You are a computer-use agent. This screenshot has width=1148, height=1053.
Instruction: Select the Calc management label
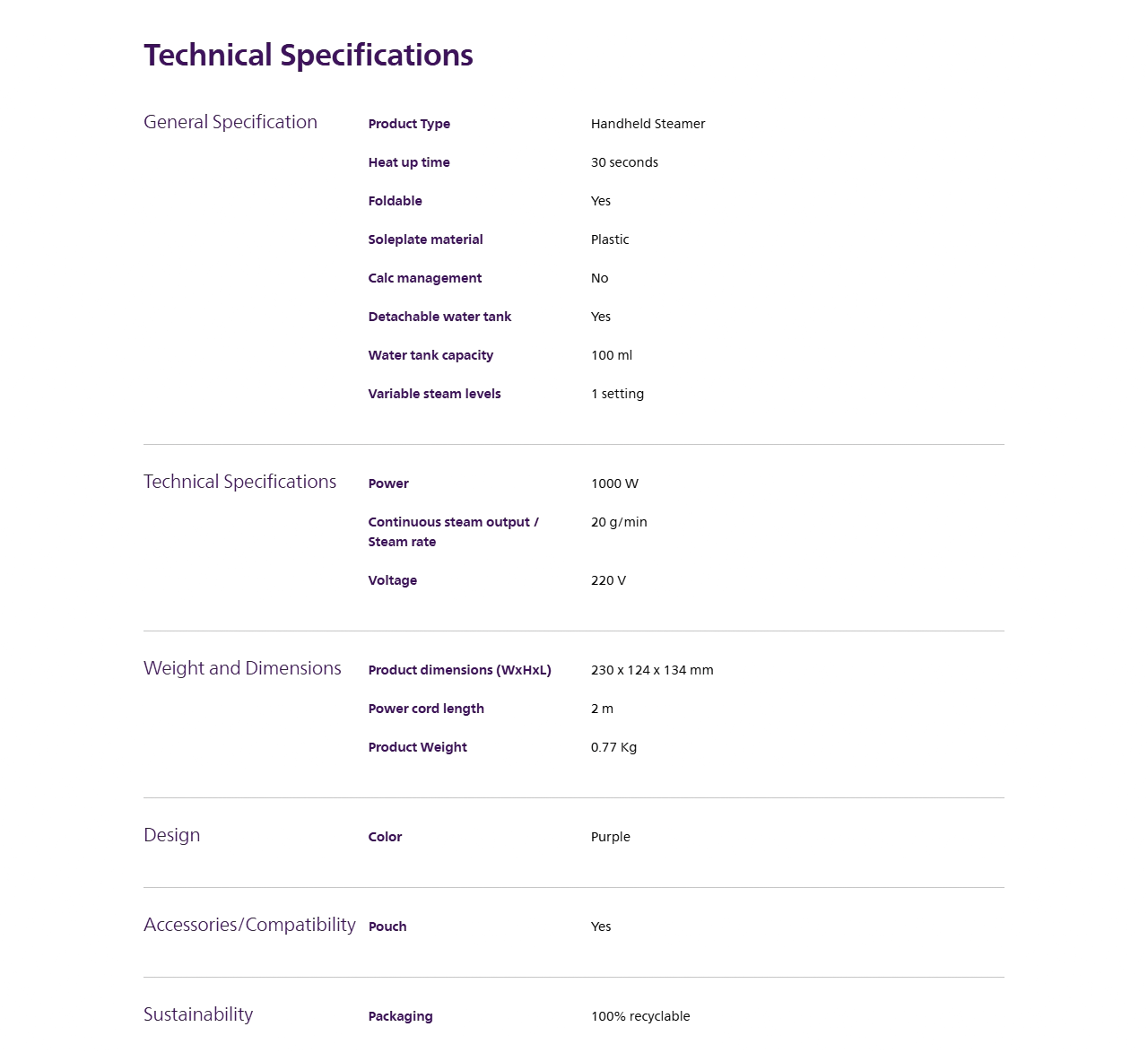(x=424, y=278)
